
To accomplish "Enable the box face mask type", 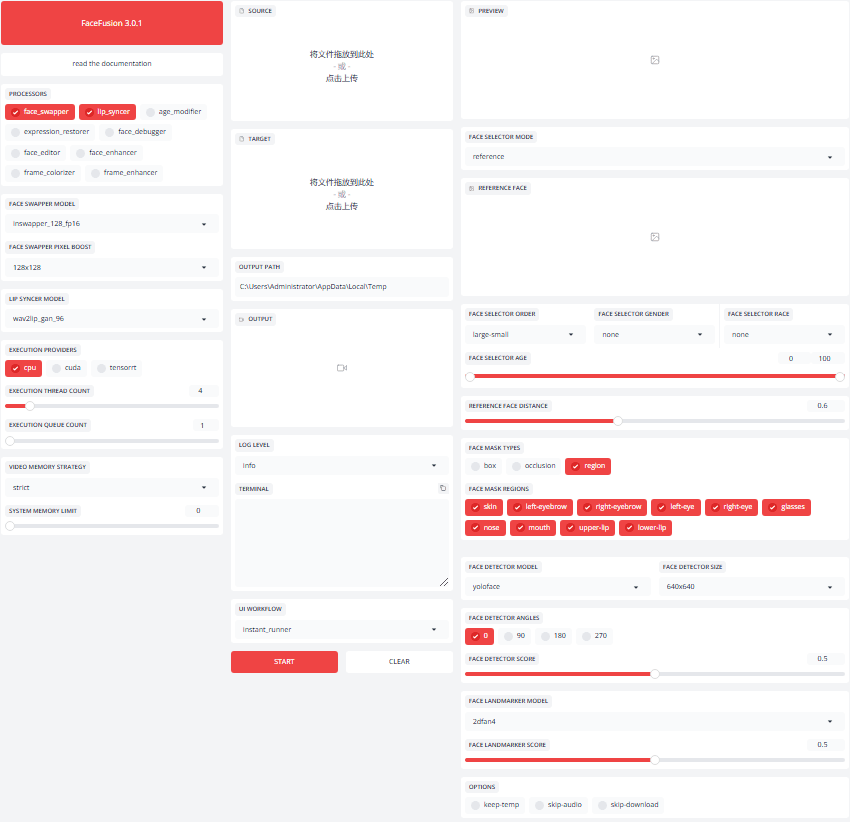I will [x=484, y=466].
